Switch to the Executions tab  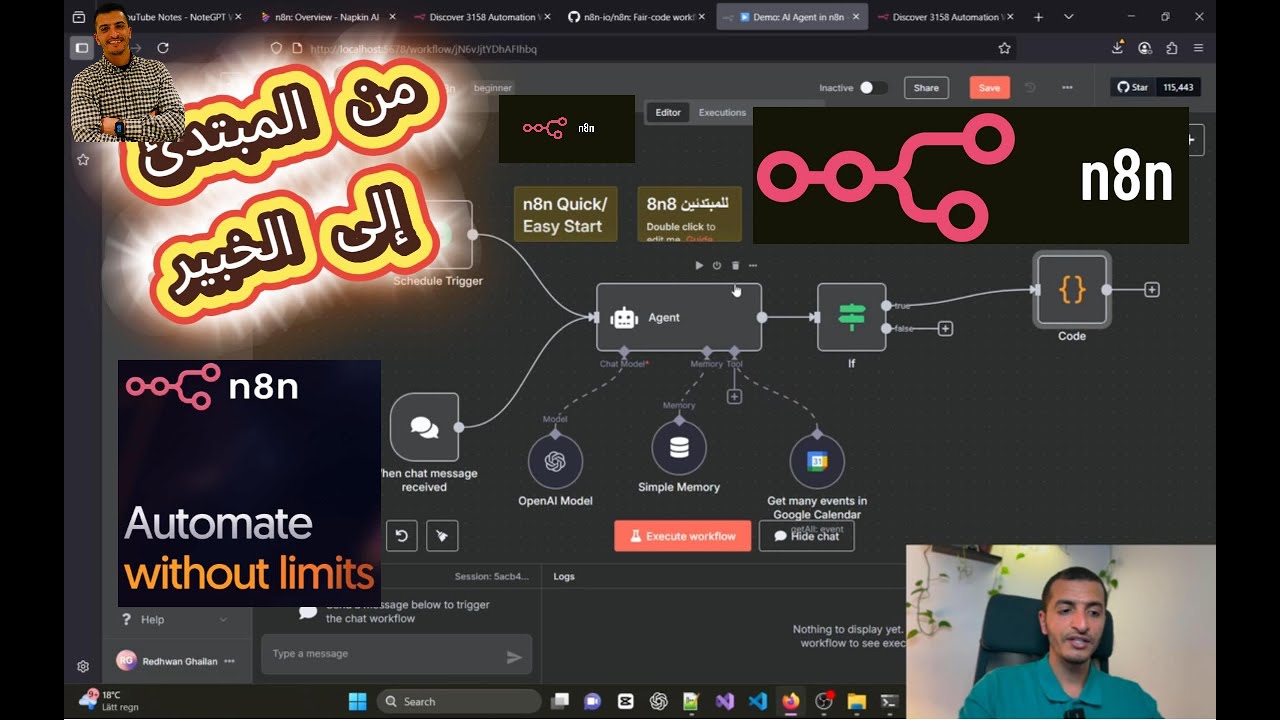722,112
